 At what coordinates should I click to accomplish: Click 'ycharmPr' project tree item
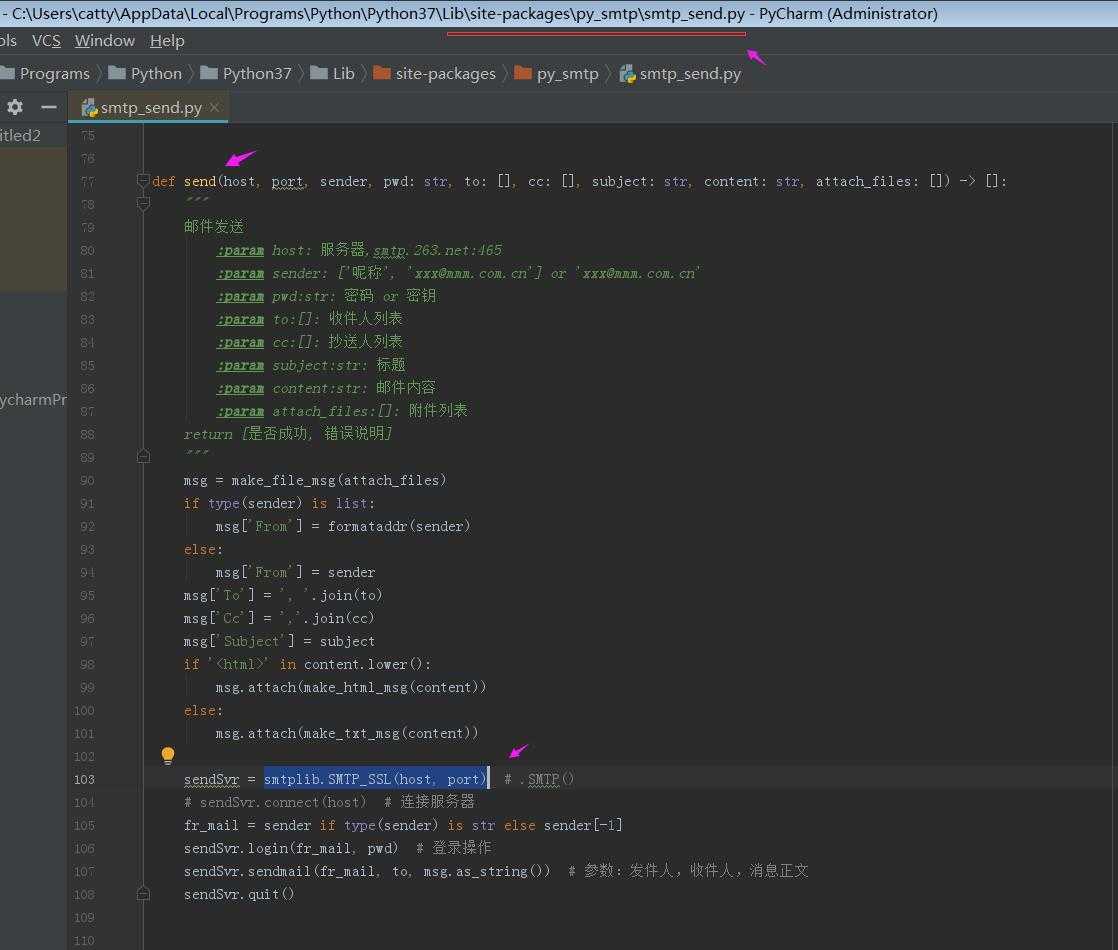[x=34, y=400]
